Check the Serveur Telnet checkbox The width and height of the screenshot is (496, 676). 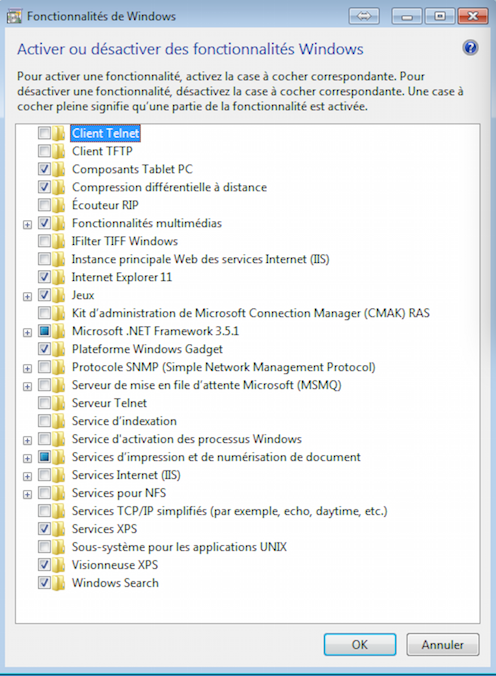click(44, 403)
